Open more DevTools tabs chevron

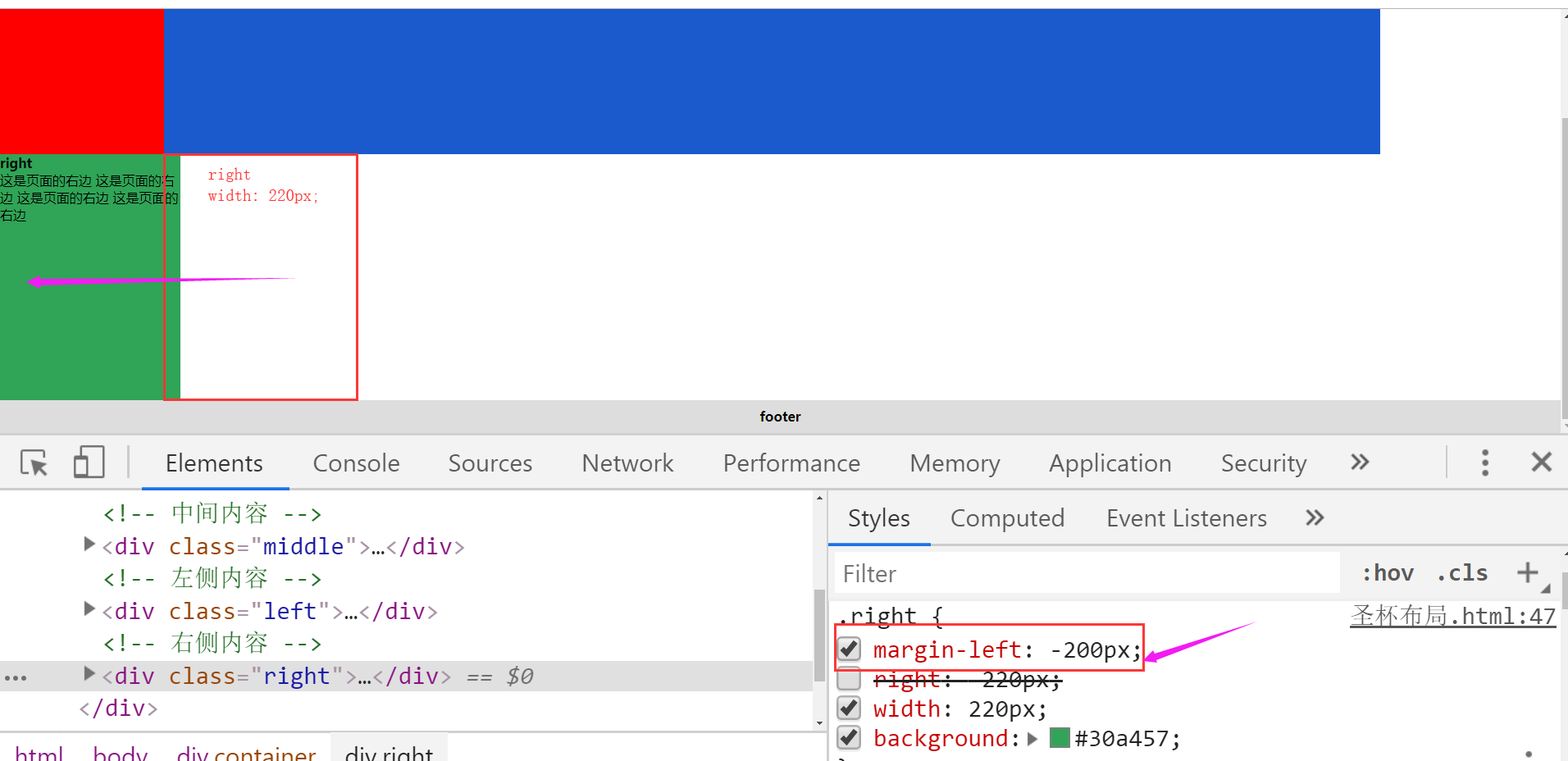click(1360, 463)
